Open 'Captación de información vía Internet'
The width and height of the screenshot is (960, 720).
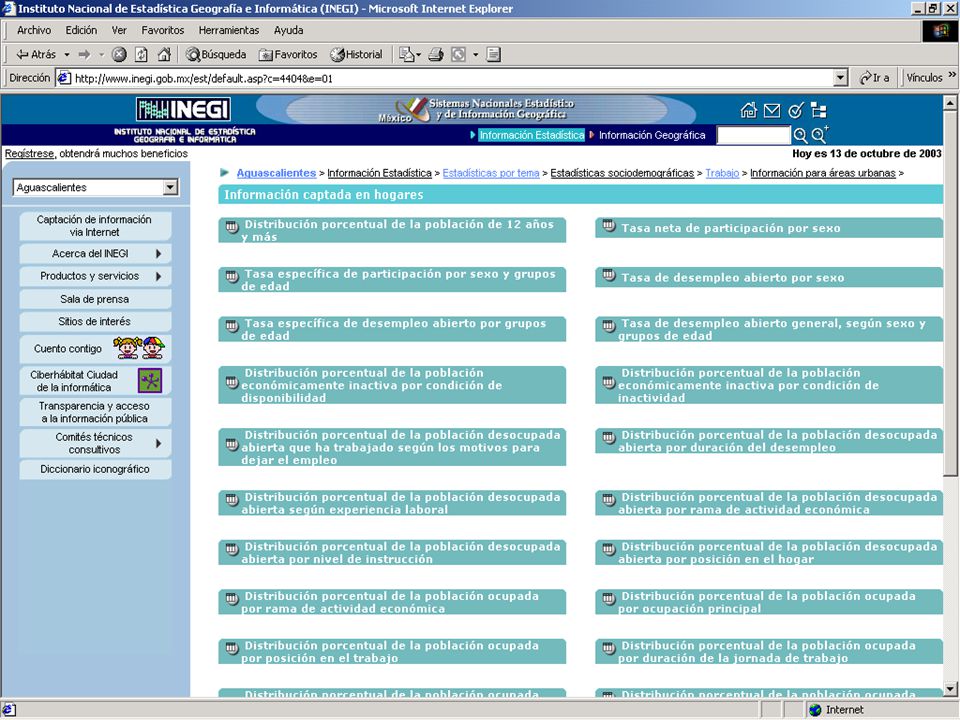click(96, 226)
